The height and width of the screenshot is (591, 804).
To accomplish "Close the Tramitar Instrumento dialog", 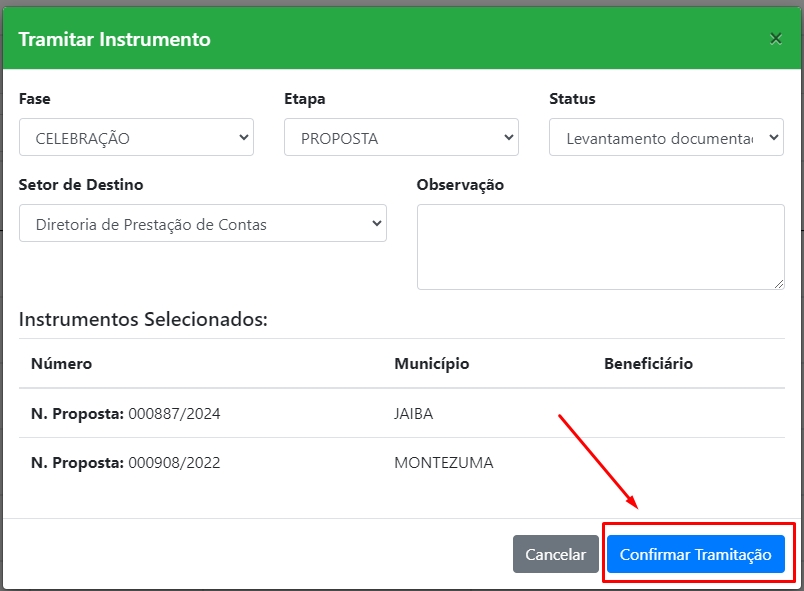I will click(x=775, y=39).
